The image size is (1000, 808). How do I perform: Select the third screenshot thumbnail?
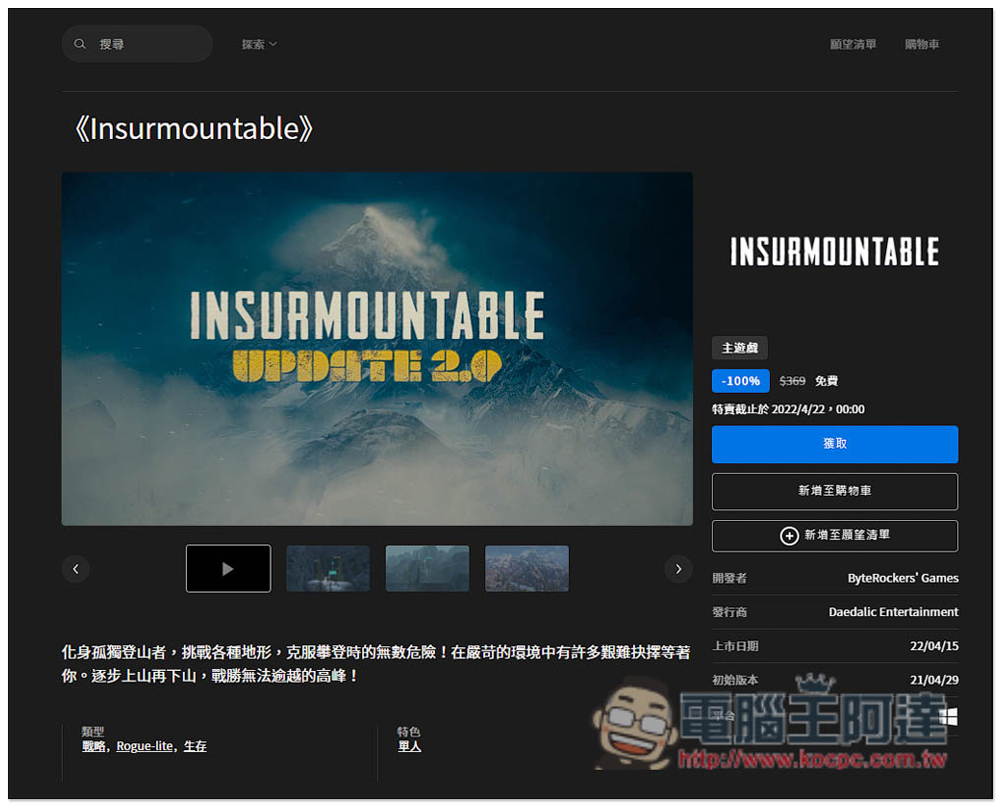pyautogui.click(x=427, y=568)
